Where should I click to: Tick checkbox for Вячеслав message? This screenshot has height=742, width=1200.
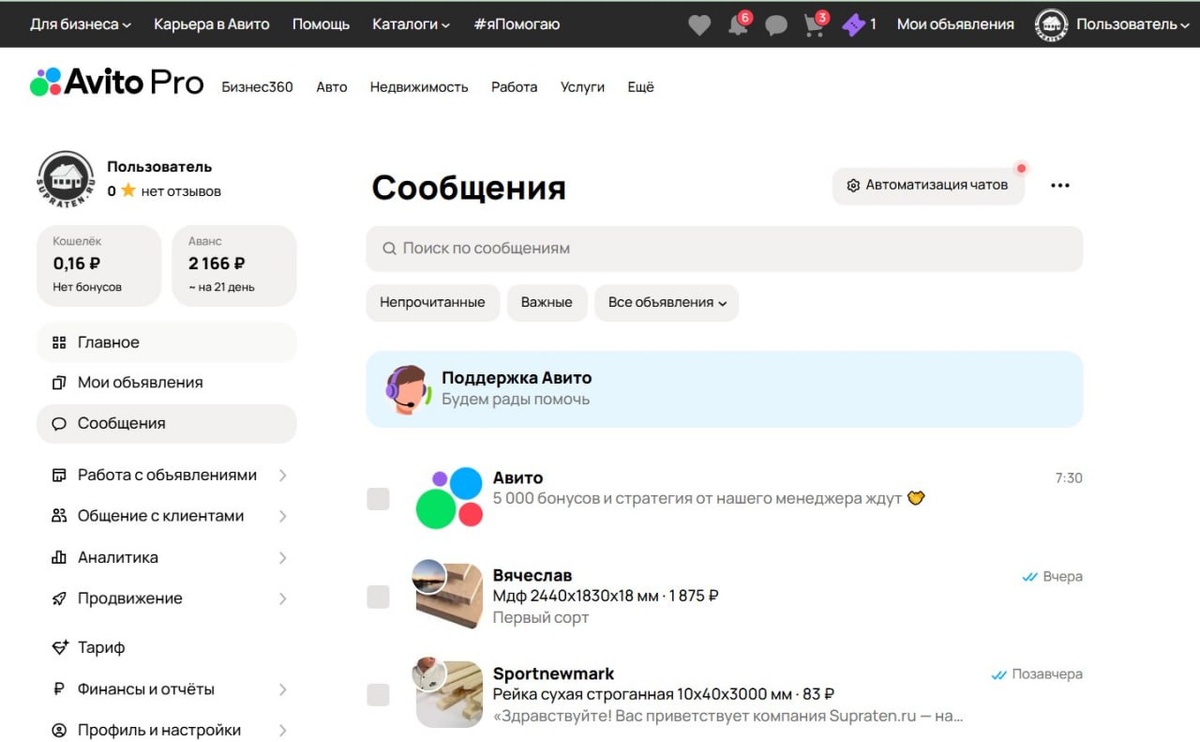(x=378, y=597)
